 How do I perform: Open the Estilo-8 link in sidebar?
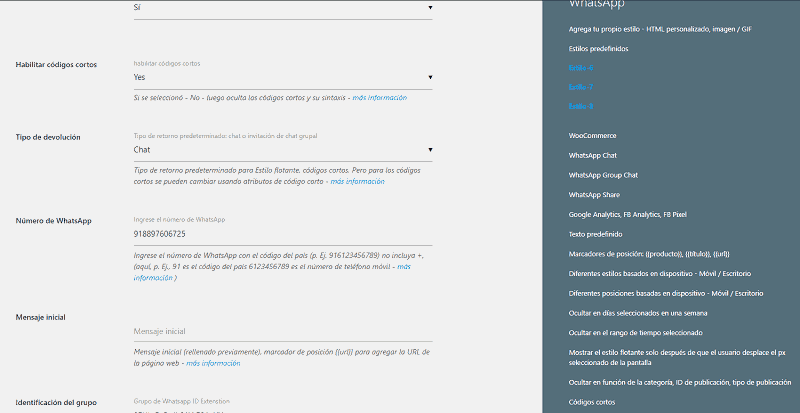[581, 107]
